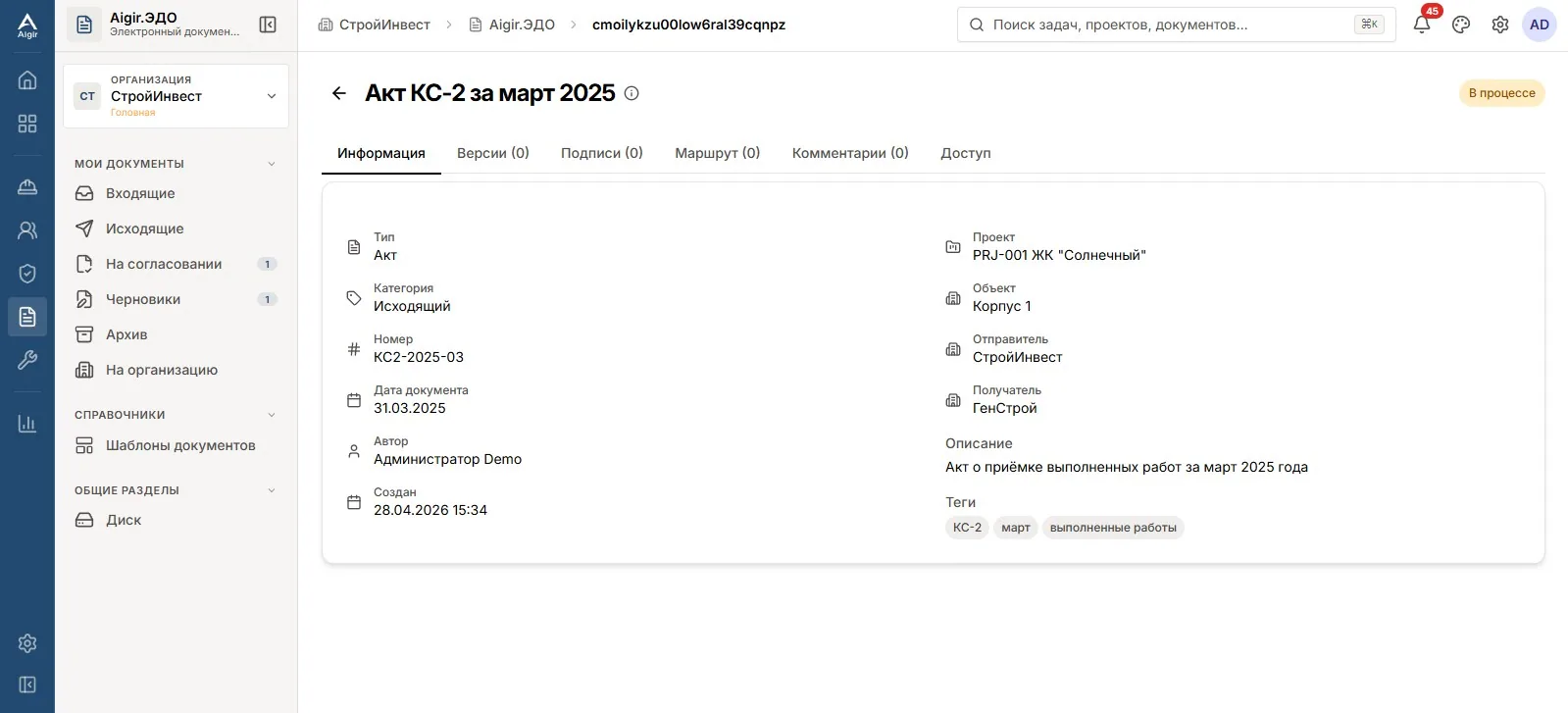1568x713 pixels.
Task: Switch to the Маршрут (0) tab
Action: (718, 153)
